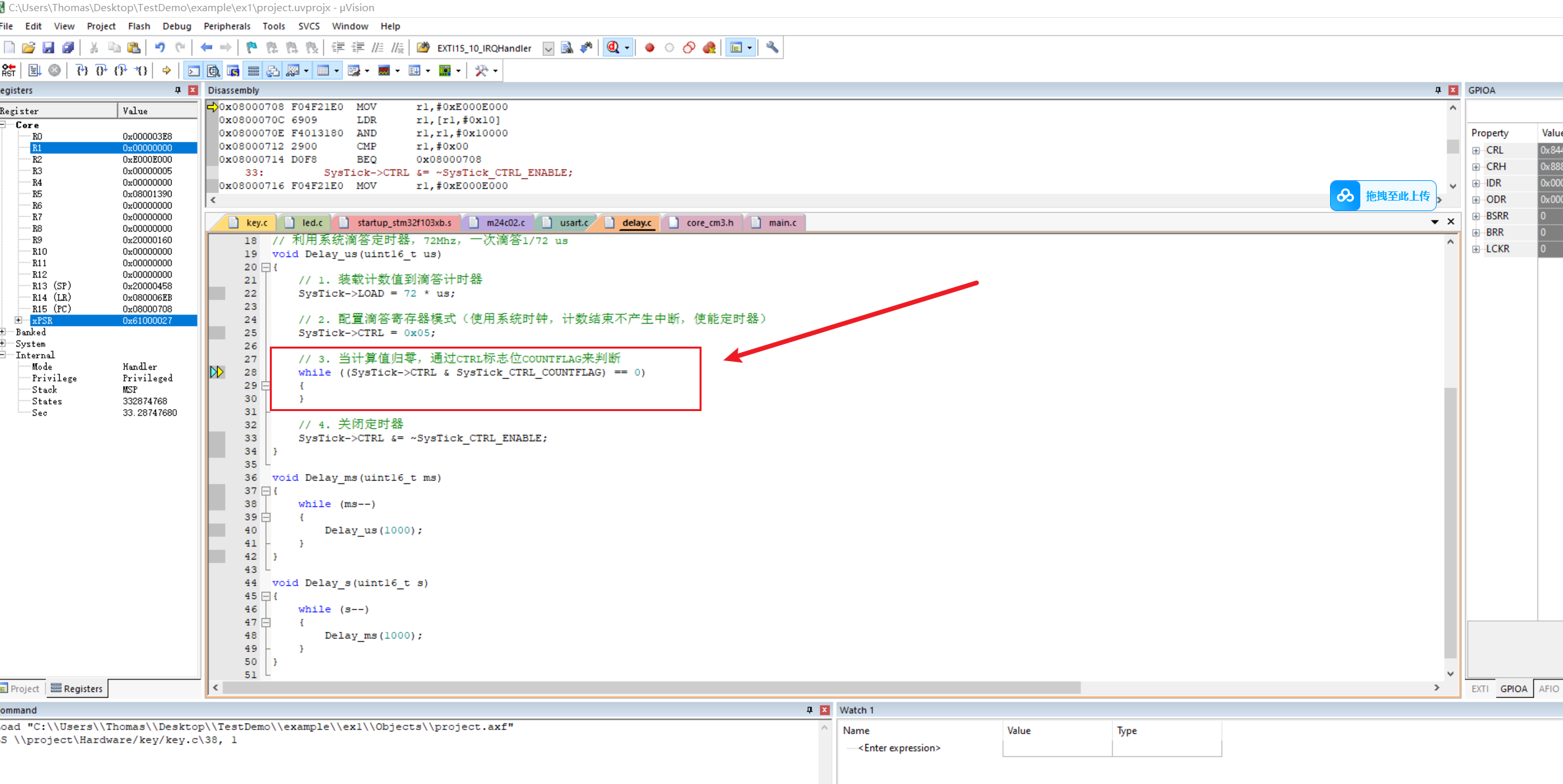The height and width of the screenshot is (784, 1563).
Task: Click the Indent selected text icon
Action: point(338,47)
